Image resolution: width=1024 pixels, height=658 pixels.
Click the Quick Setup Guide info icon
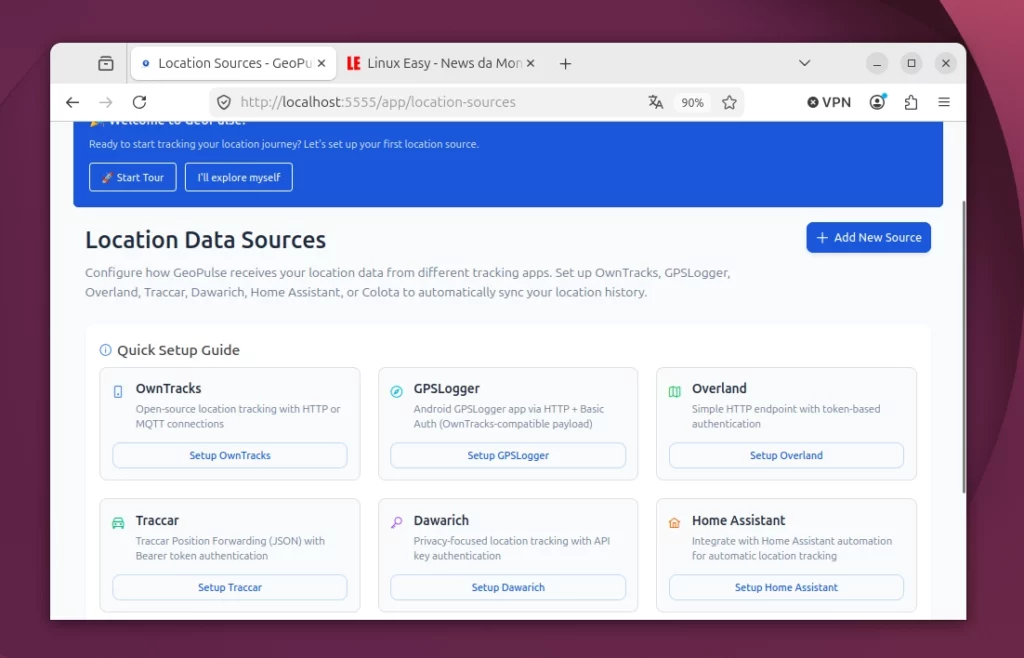pyautogui.click(x=105, y=350)
